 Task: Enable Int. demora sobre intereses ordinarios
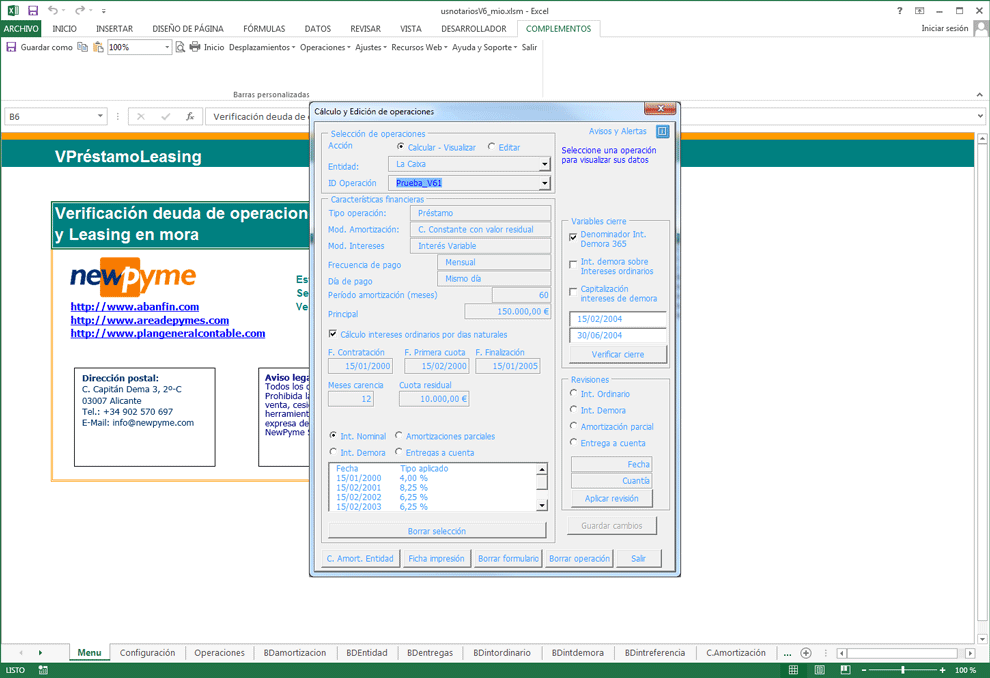pyautogui.click(x=573, y=265)
